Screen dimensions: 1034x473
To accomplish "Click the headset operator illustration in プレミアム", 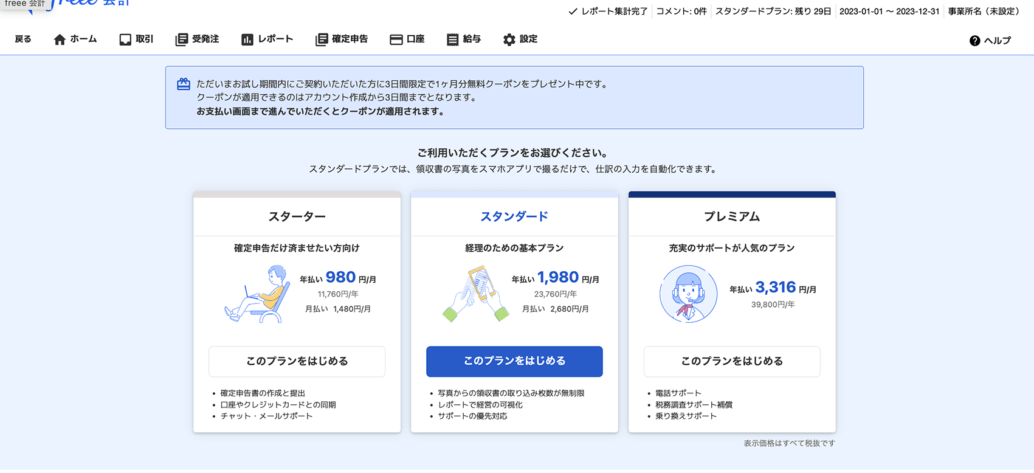I will (688, 294).
